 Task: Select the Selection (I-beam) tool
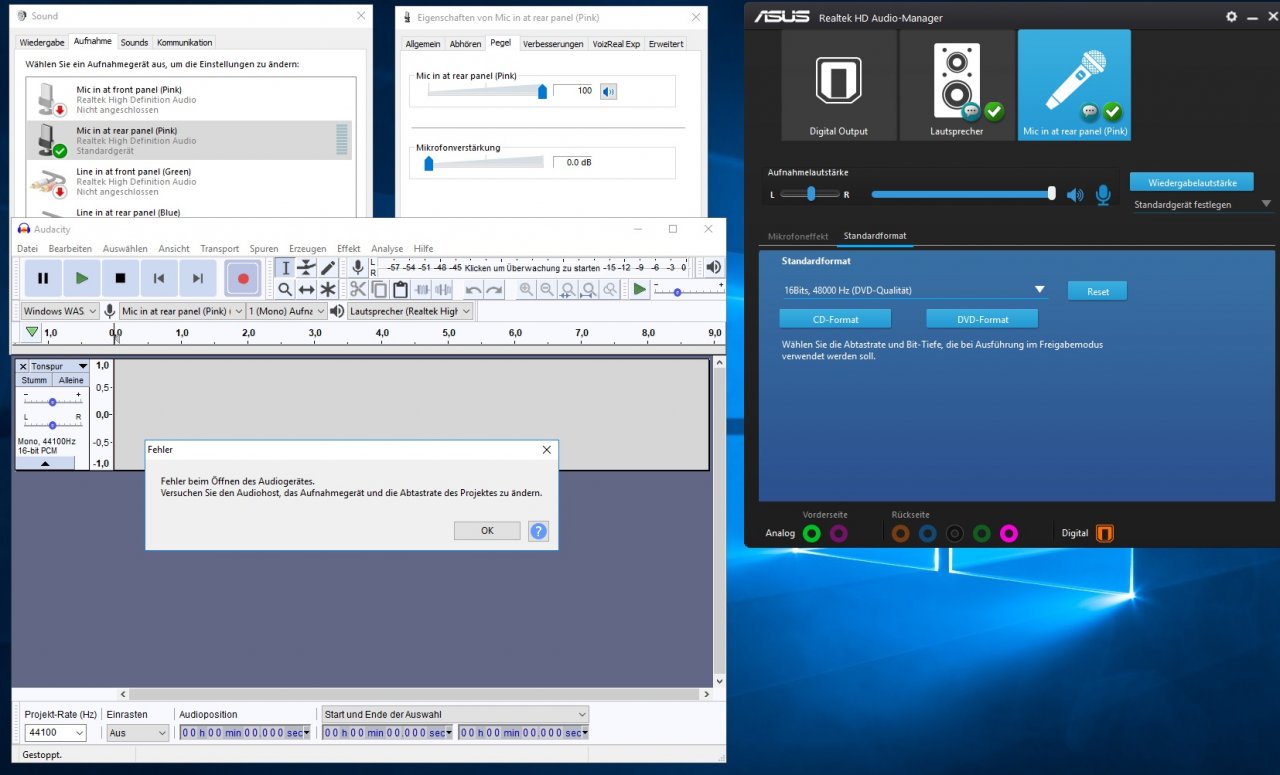tap(285, 267)
